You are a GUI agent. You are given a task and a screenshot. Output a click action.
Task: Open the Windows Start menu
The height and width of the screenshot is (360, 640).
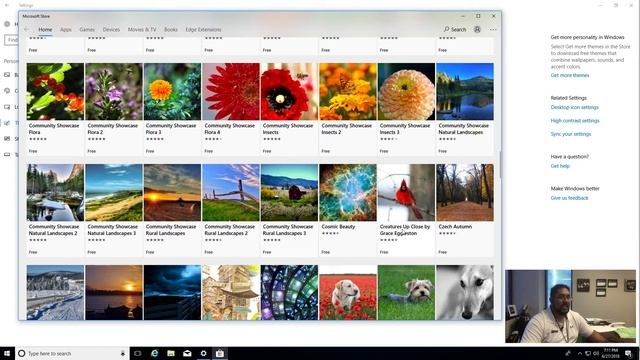click(7, 353)
